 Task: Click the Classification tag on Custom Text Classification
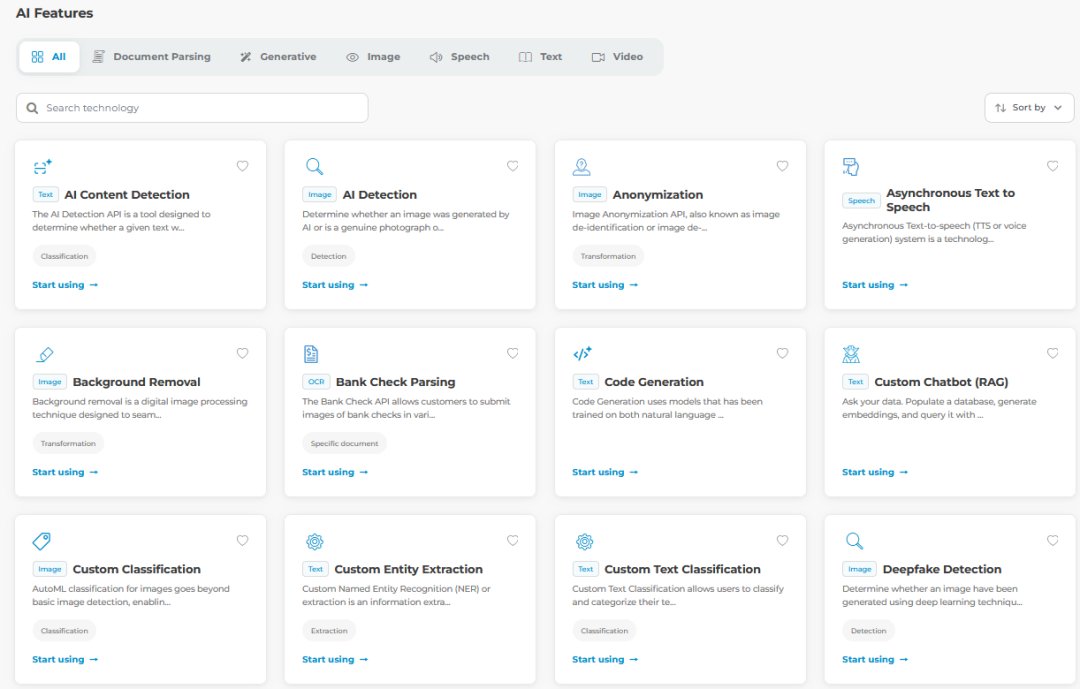click(604, 630)
